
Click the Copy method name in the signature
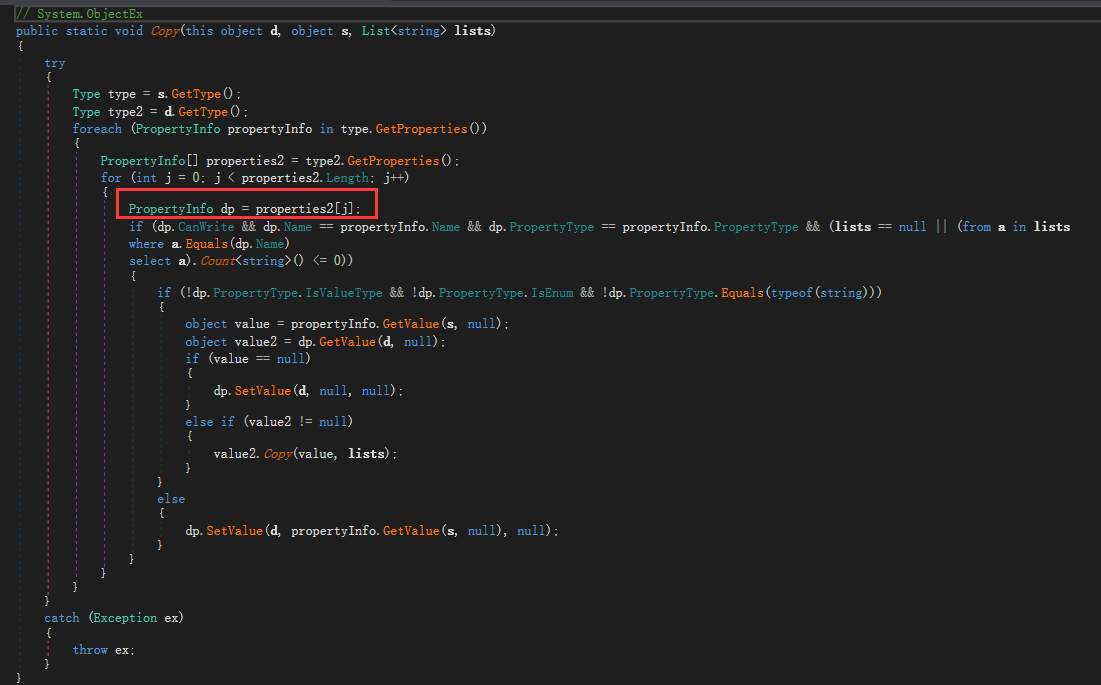164,30
